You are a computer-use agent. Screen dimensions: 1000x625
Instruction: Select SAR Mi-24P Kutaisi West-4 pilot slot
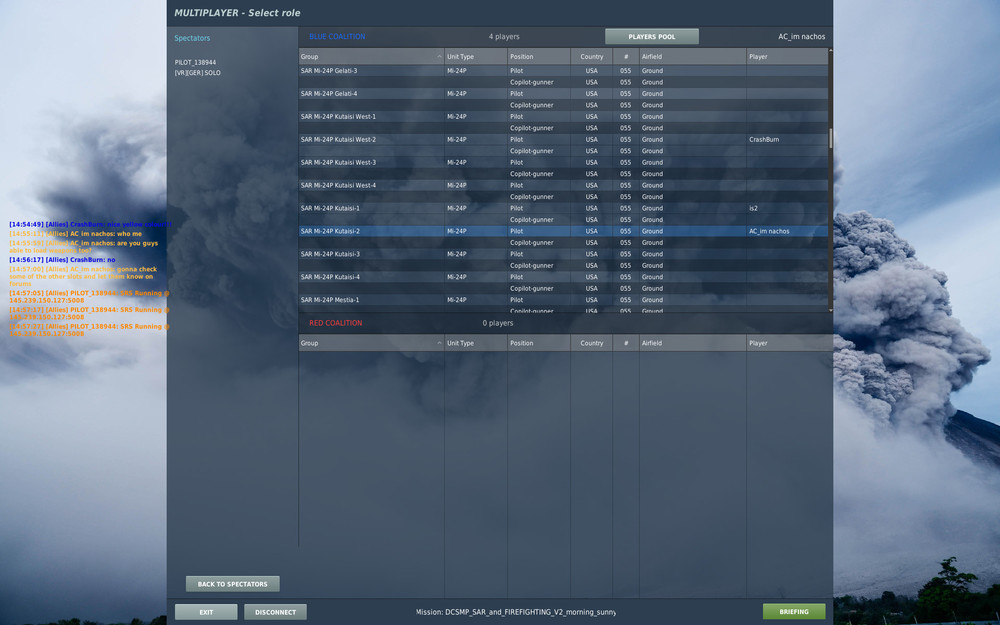click(x=563, y=186)
